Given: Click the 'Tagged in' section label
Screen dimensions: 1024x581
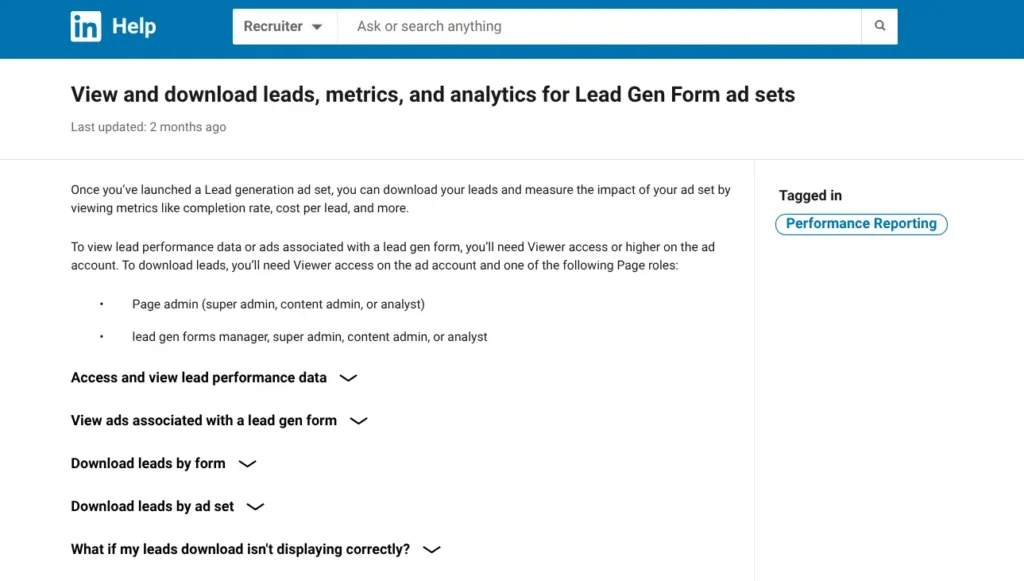Looking at the screenshot, I should 810,195.
